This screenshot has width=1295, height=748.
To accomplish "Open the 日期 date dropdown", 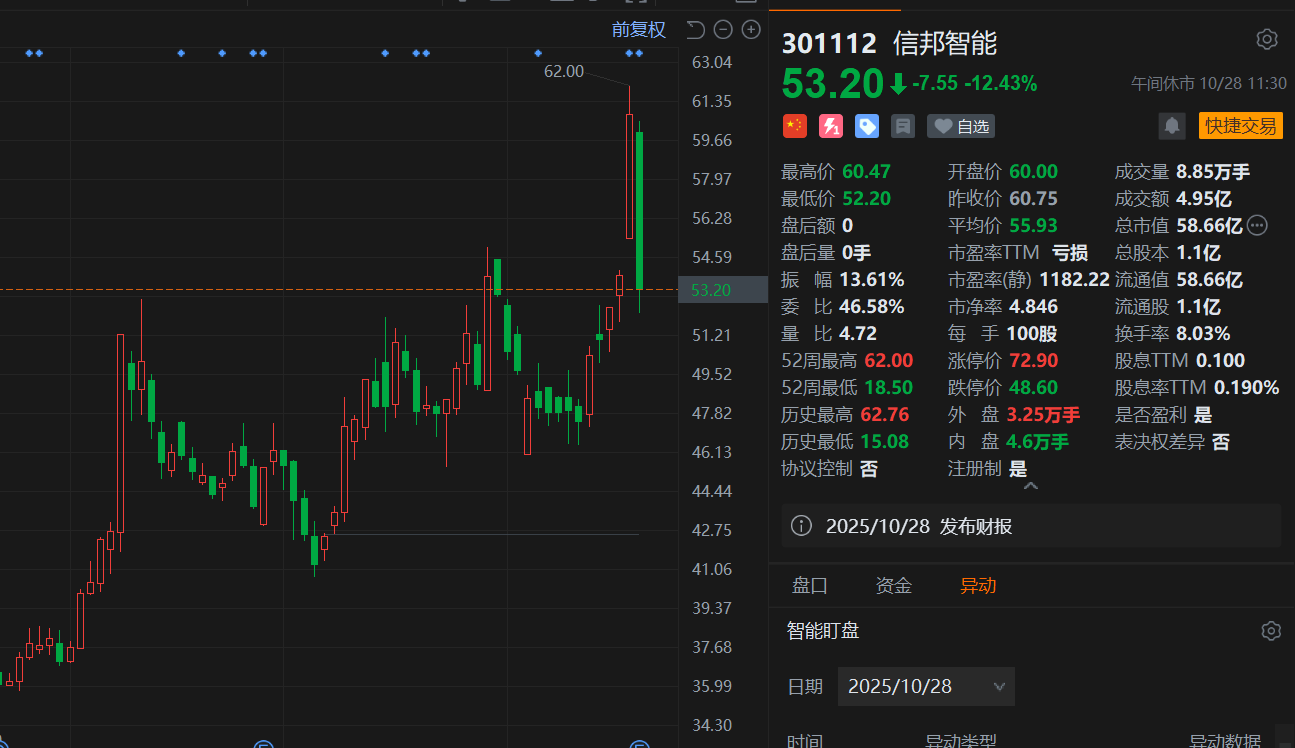I will [926, 687].
